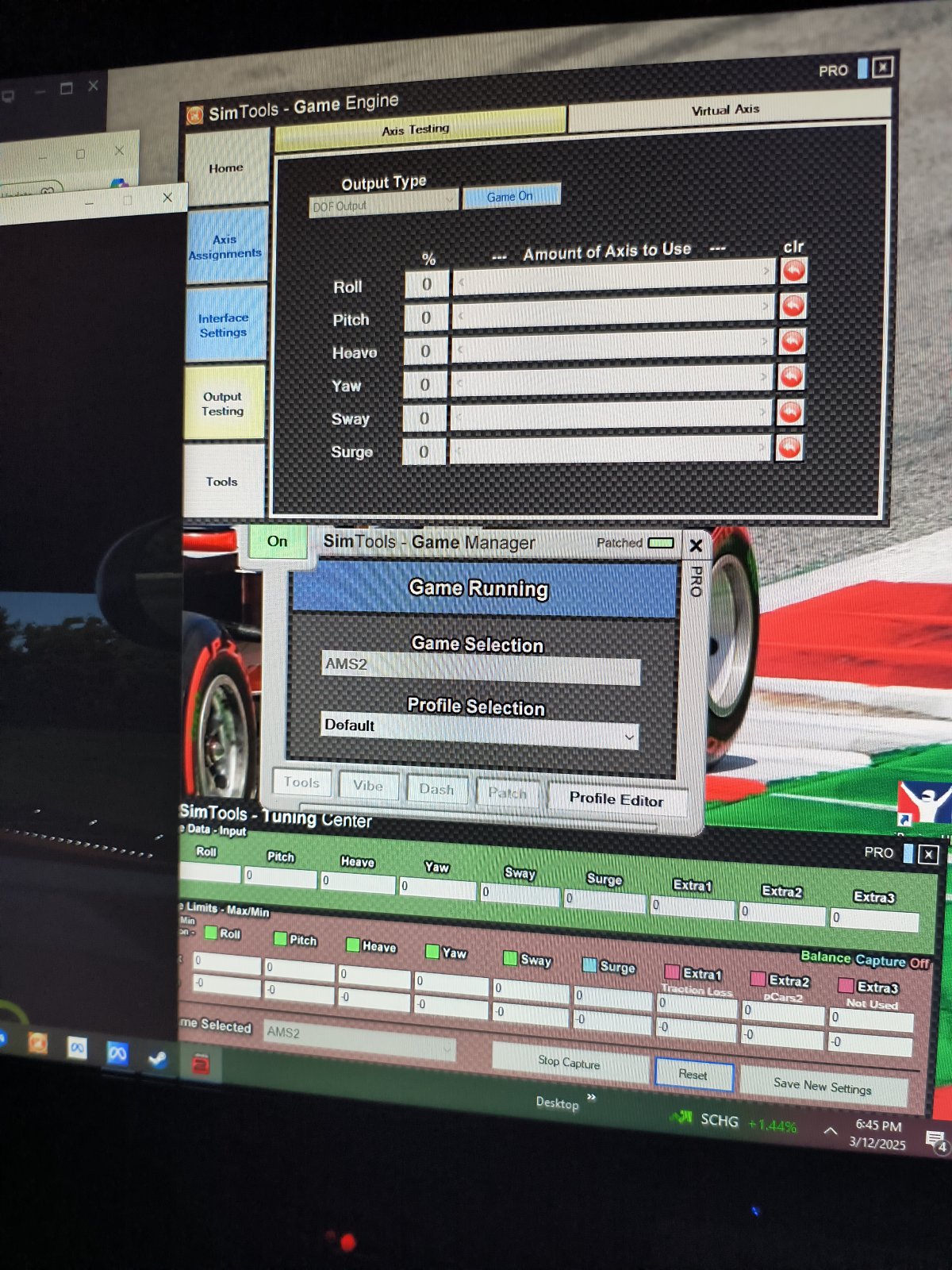Click the red clr icon for Sway
The width and height of the screenshot is (952, 1270).
point(790,412)
